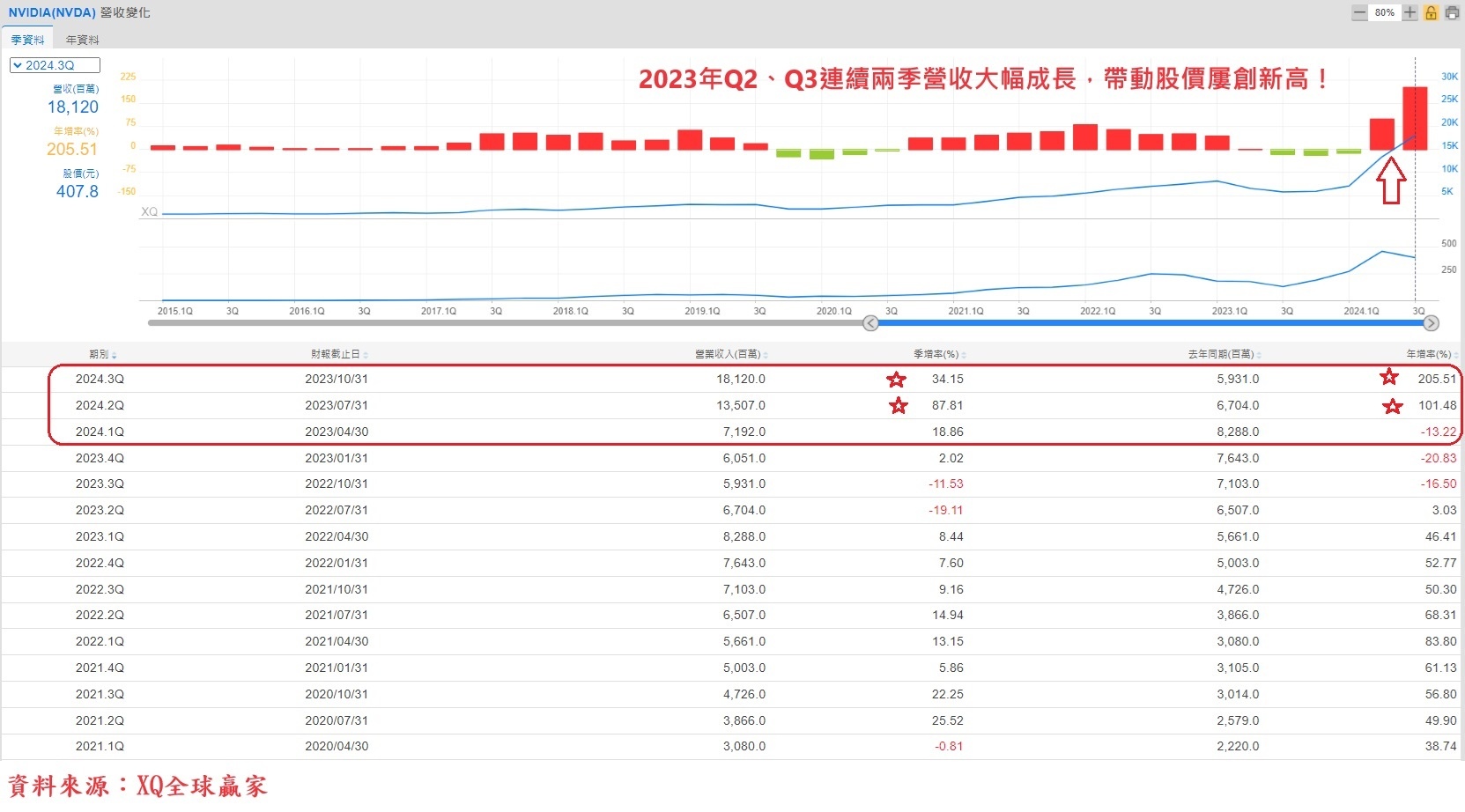Select the 2022.3Q period cell
1465x812 pixels.
100,589
